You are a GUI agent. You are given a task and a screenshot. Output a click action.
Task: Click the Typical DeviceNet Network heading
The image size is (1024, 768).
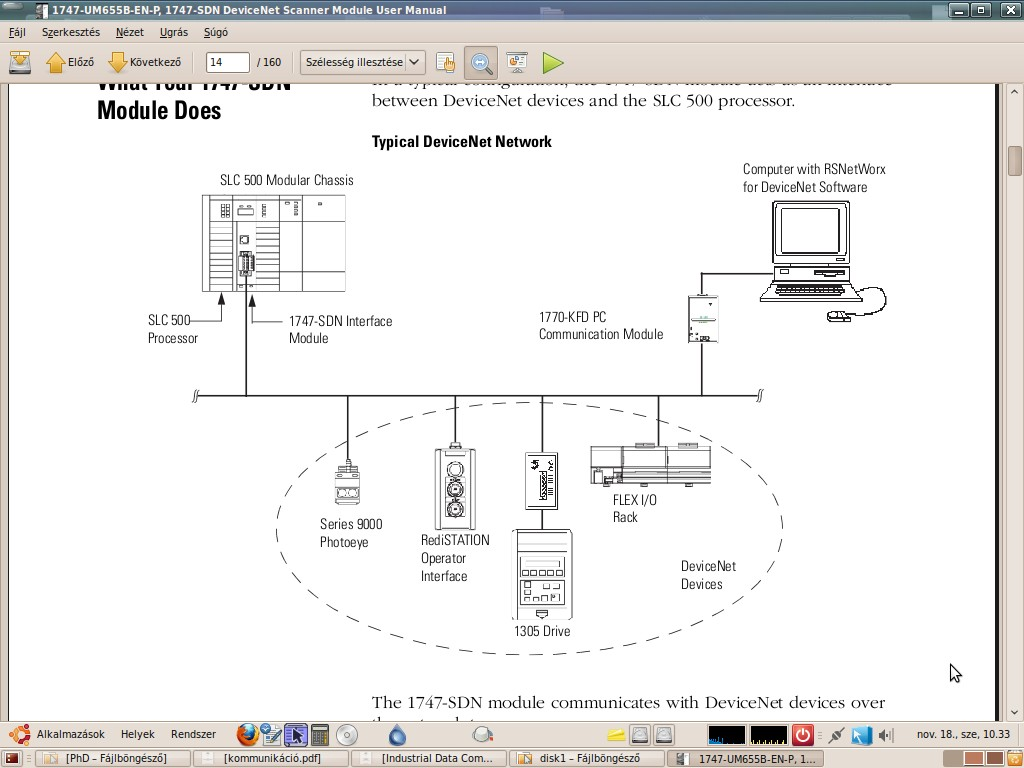click(462, 142)
